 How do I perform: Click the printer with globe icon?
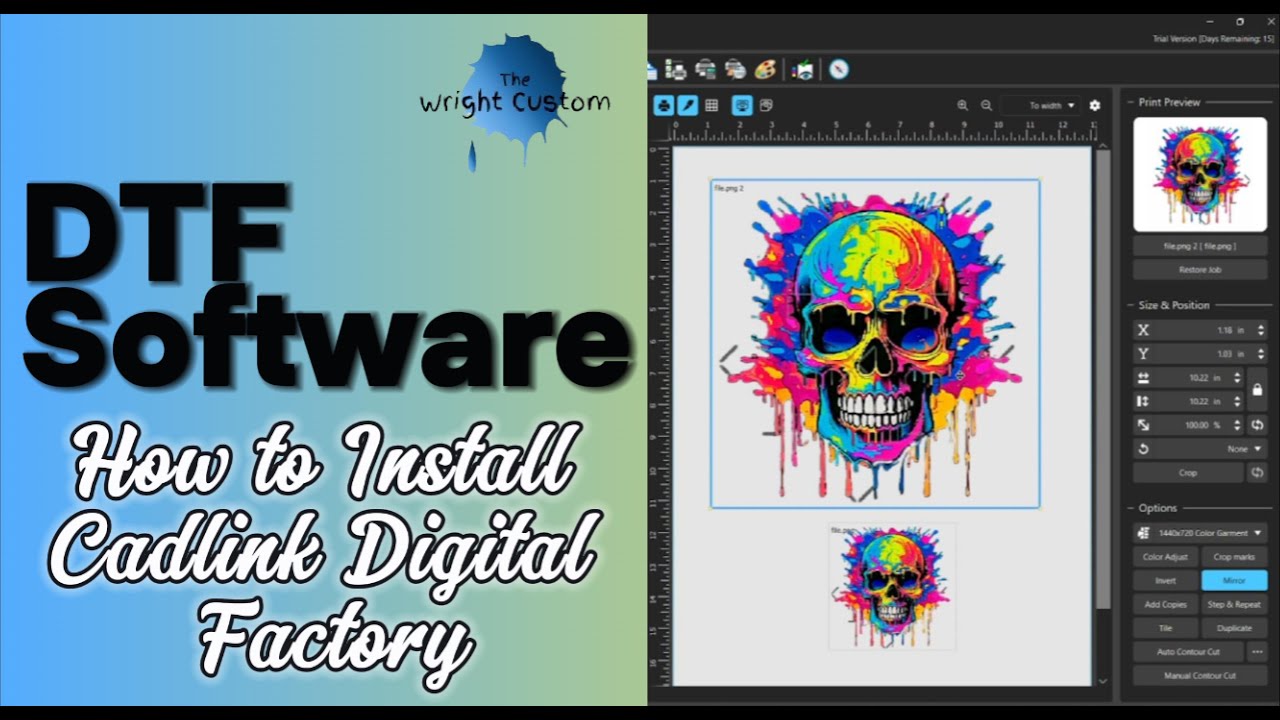(735, 69)
